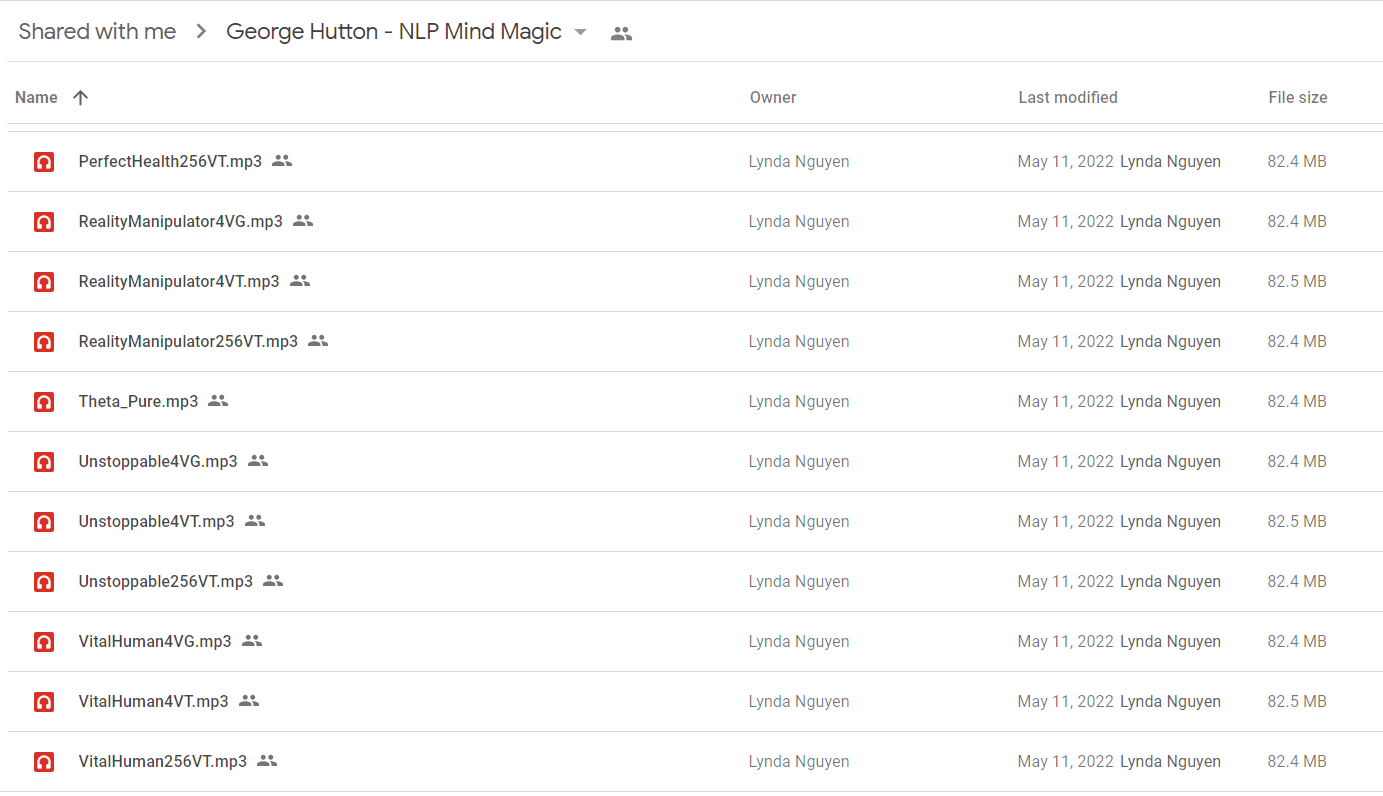
Task: Click audio icon of PerfectHealth256VT.mp3
Action: point(44,161)
